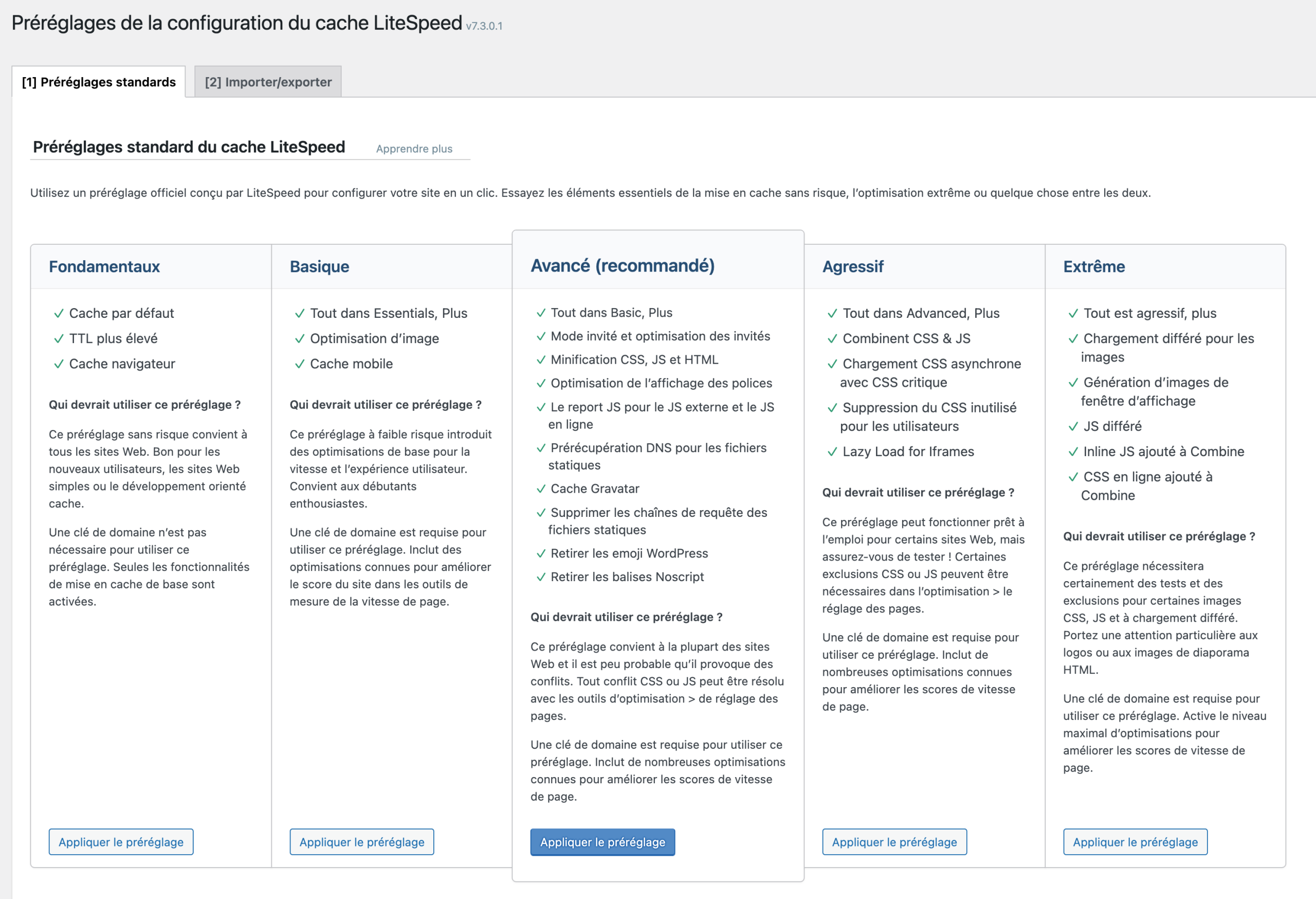
Task: Apply the Fondamentaux preset
Action: click(x=121, y=842)
